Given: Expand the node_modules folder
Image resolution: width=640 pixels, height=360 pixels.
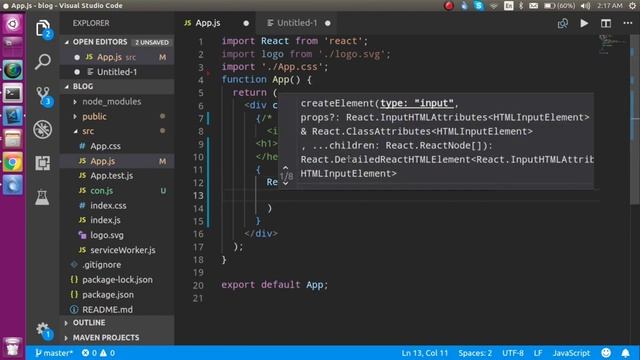Looking at the screenshot, I should click(x=117, y=102).
